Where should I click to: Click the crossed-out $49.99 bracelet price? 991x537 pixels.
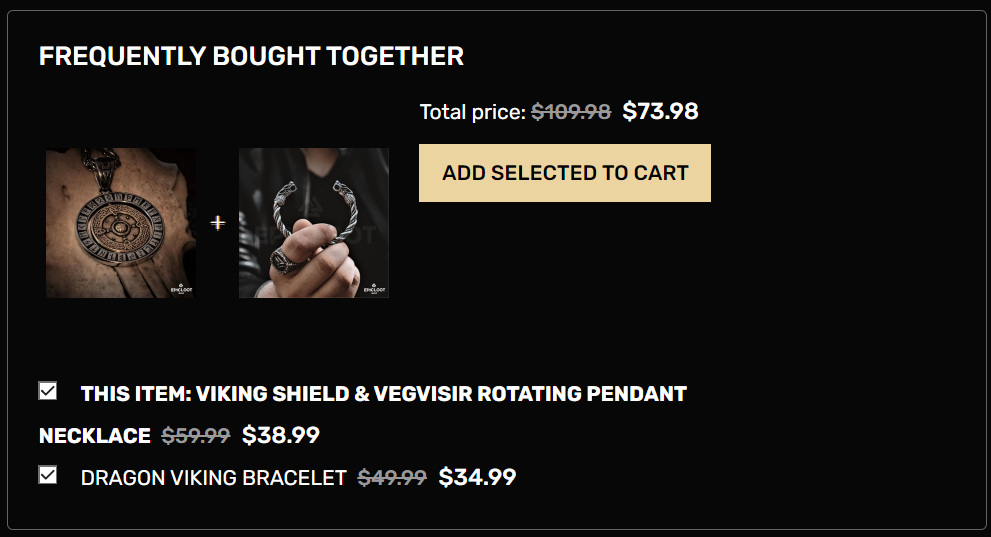pos(392,478)
